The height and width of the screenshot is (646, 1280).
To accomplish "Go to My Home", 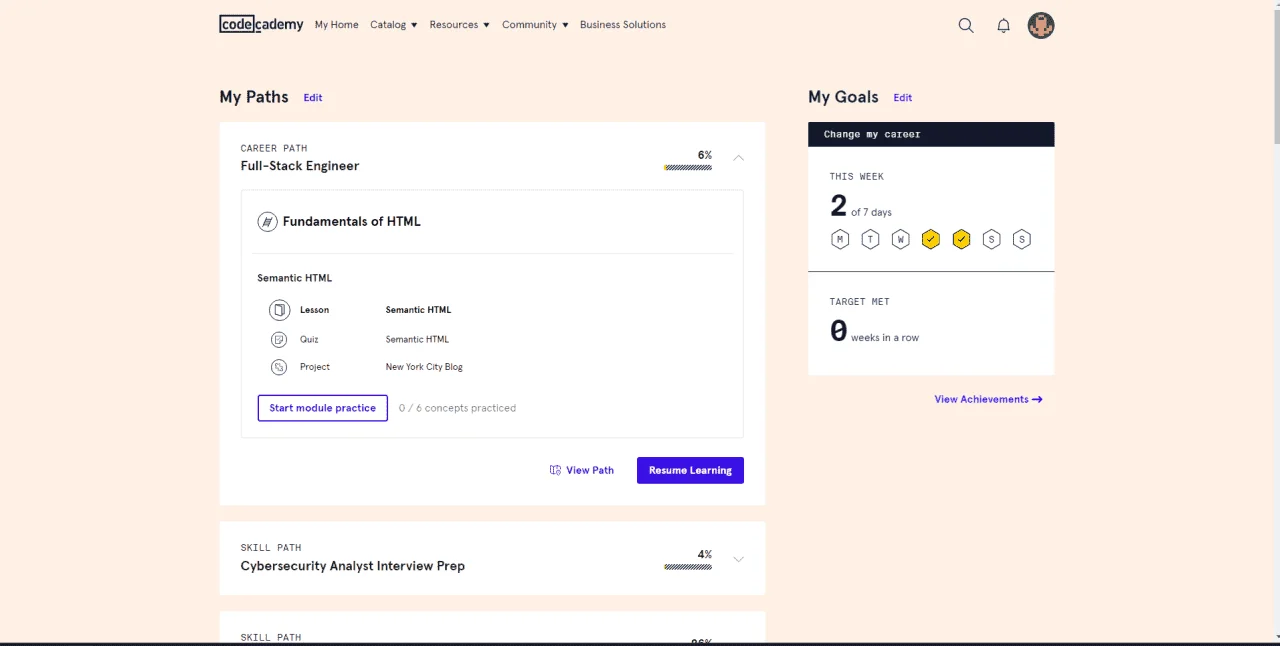I will [x=336, y=25].
